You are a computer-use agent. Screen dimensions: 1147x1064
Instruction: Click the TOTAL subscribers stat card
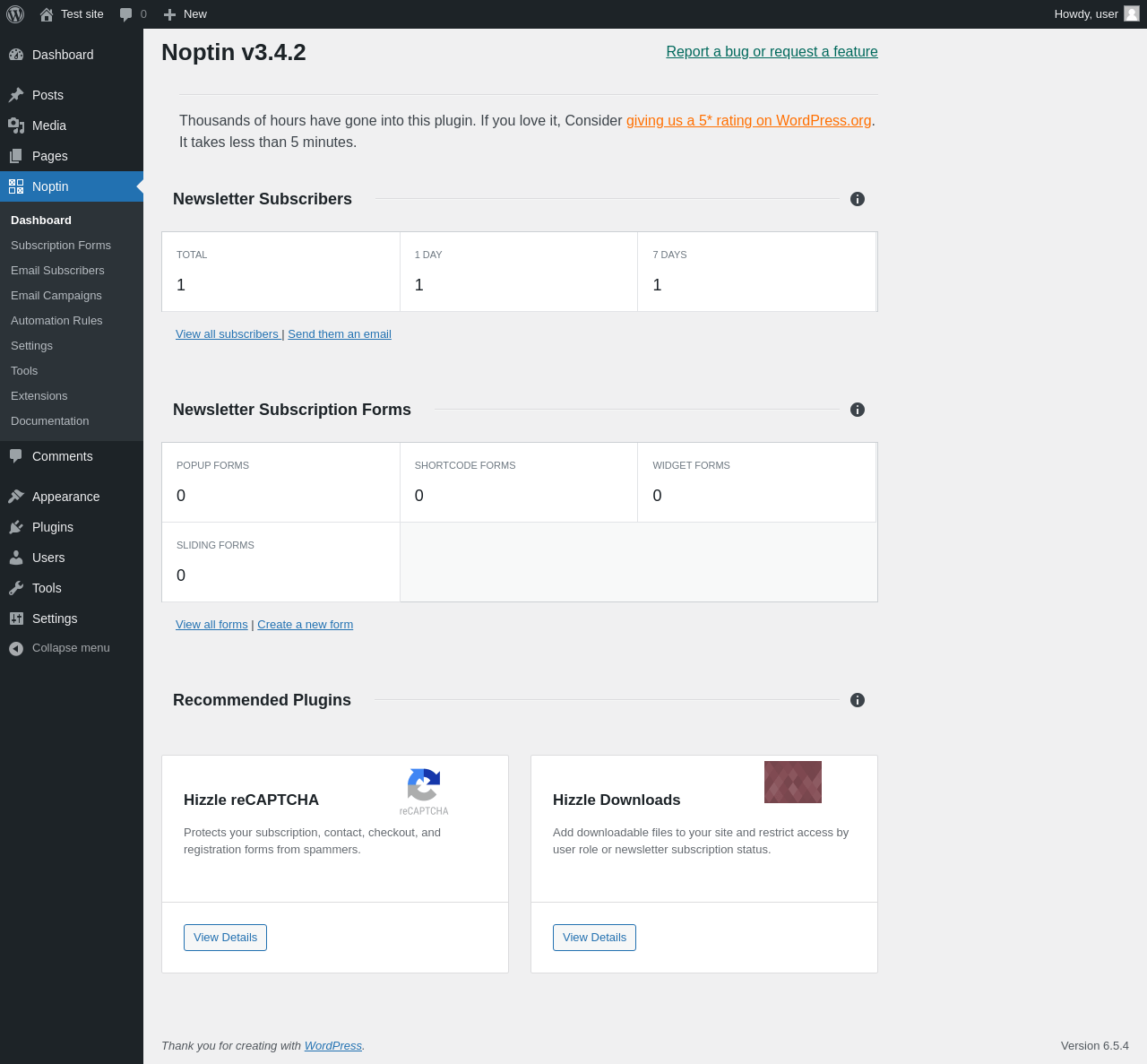281,272
